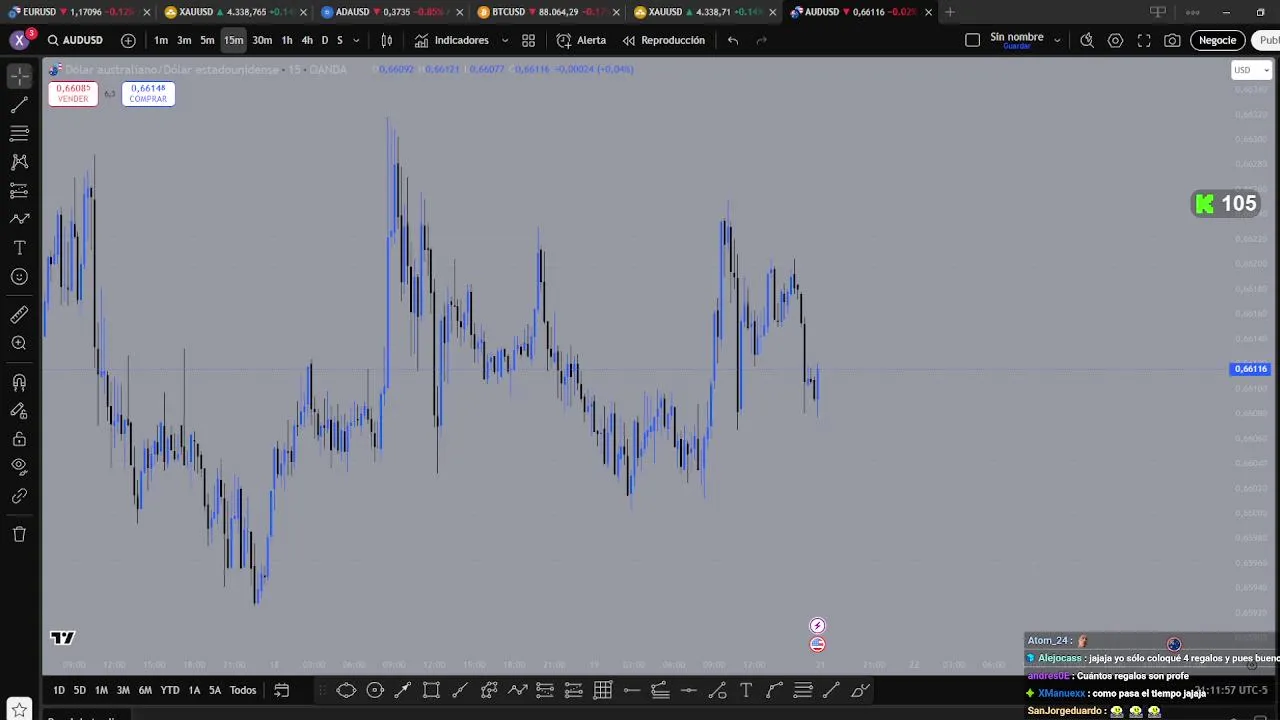Select the trend line drawing tool

pyautogui.click(x=19, y=105)
